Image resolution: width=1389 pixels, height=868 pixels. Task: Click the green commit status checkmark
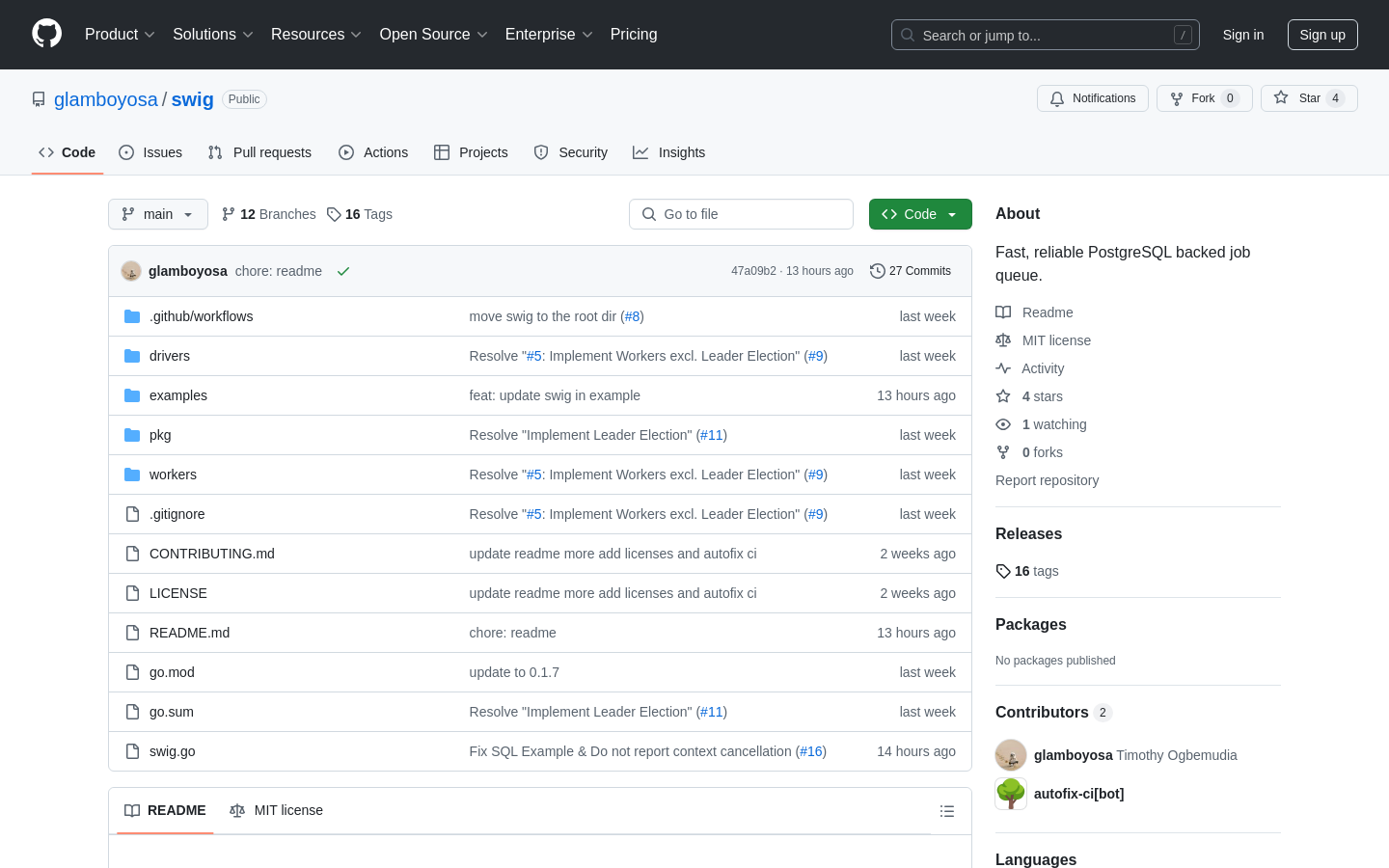(x=342, y=271)
